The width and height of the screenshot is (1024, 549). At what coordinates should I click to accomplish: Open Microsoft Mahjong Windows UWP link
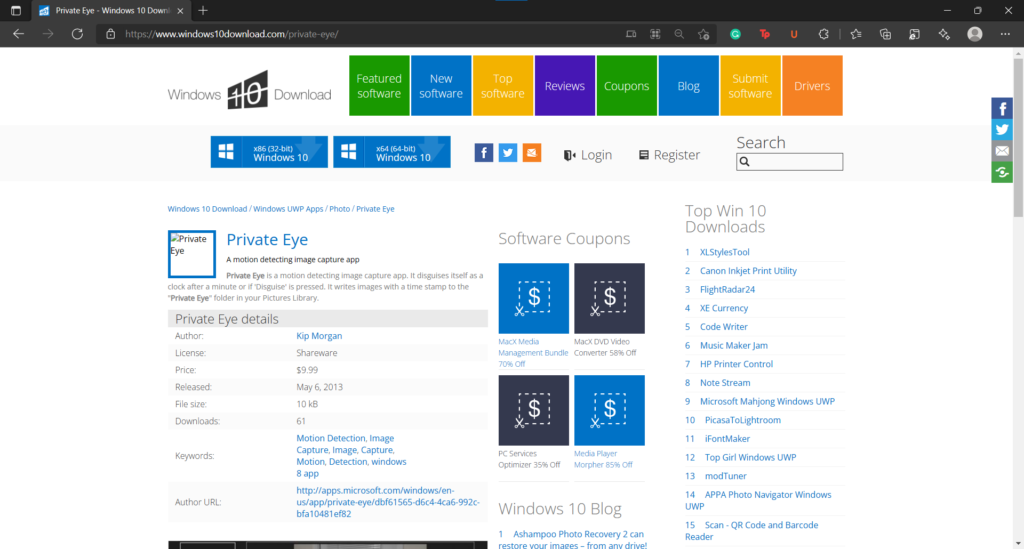767,401
